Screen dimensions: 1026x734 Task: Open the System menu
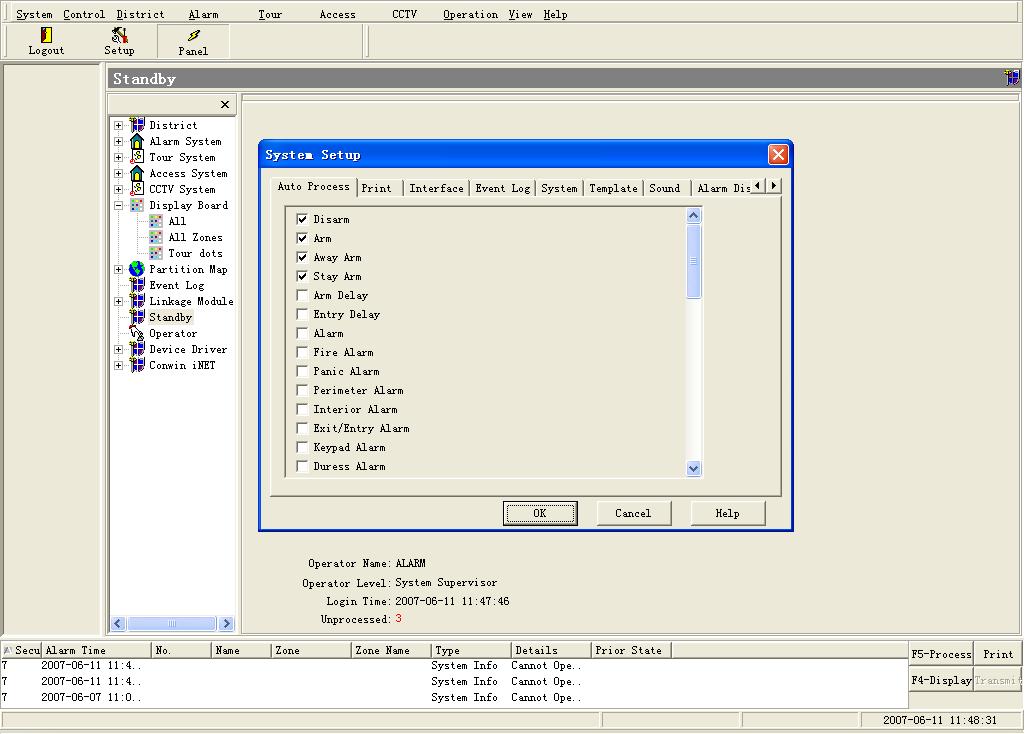(x=34, y=14)
